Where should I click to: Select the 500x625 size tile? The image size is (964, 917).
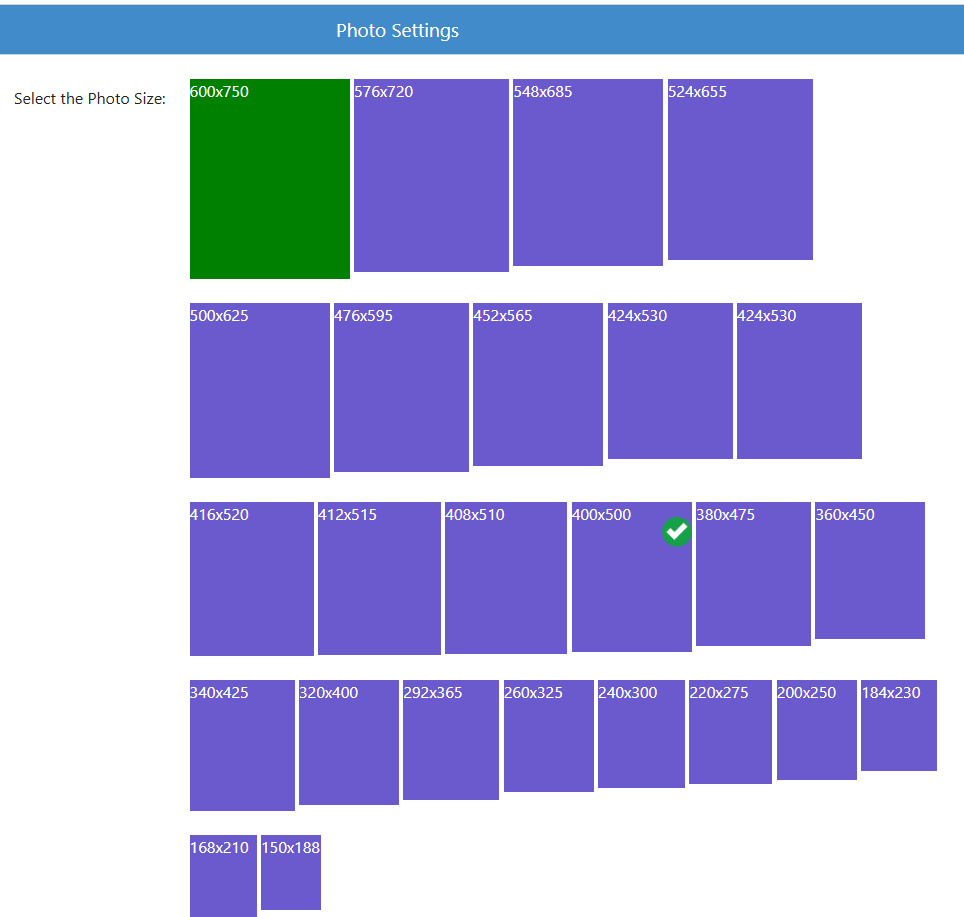click(259, 390)
